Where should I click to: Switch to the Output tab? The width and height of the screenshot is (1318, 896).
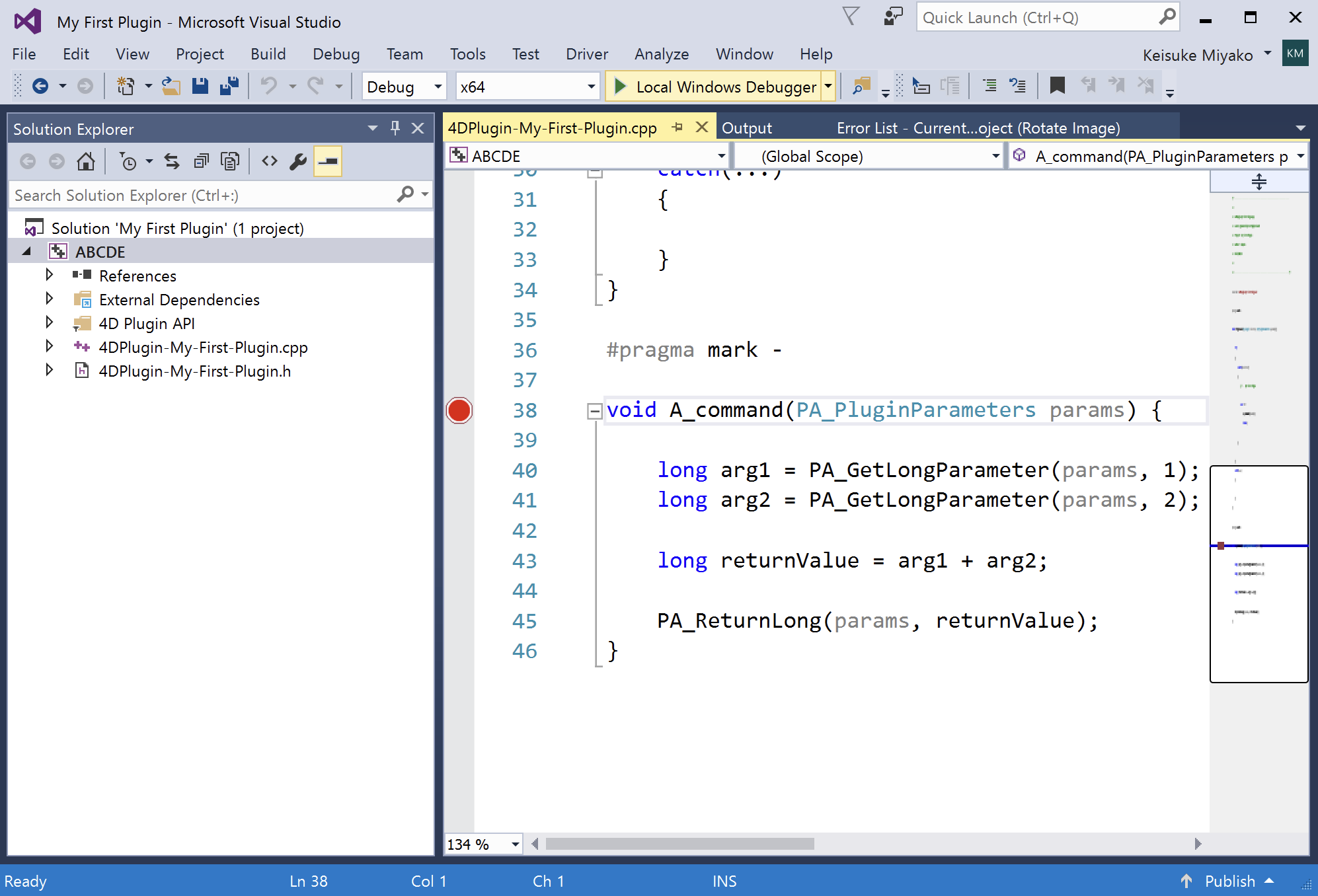coord(746,127)
